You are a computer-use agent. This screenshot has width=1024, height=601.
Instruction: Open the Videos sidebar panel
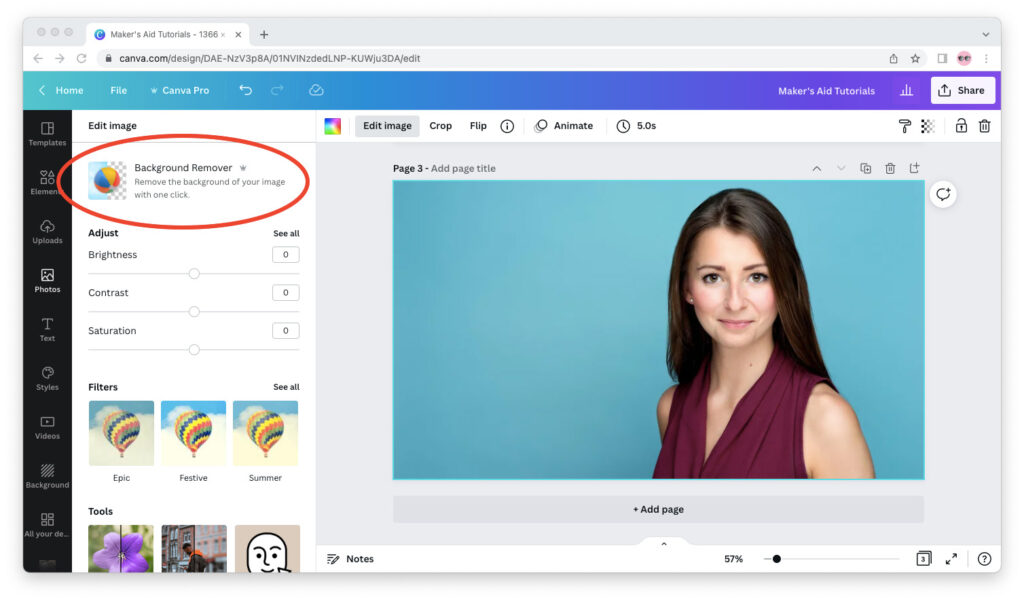point(47,427)
